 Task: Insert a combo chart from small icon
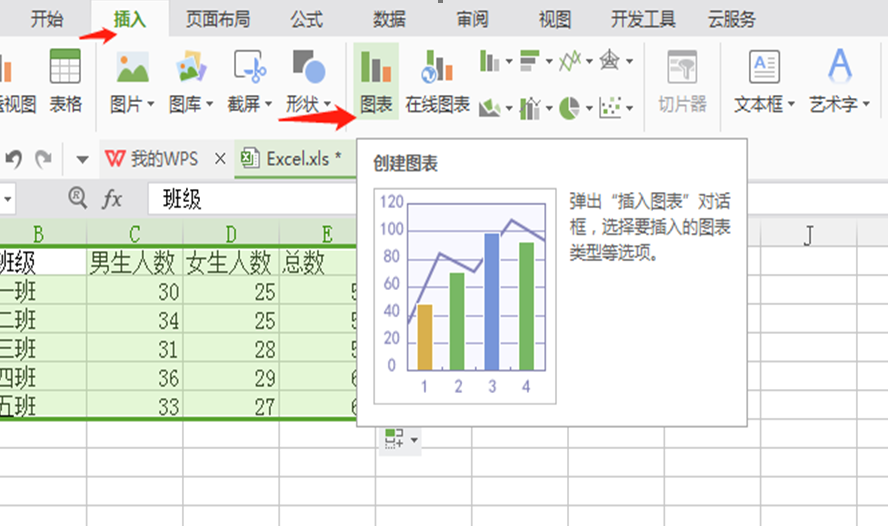530,108
